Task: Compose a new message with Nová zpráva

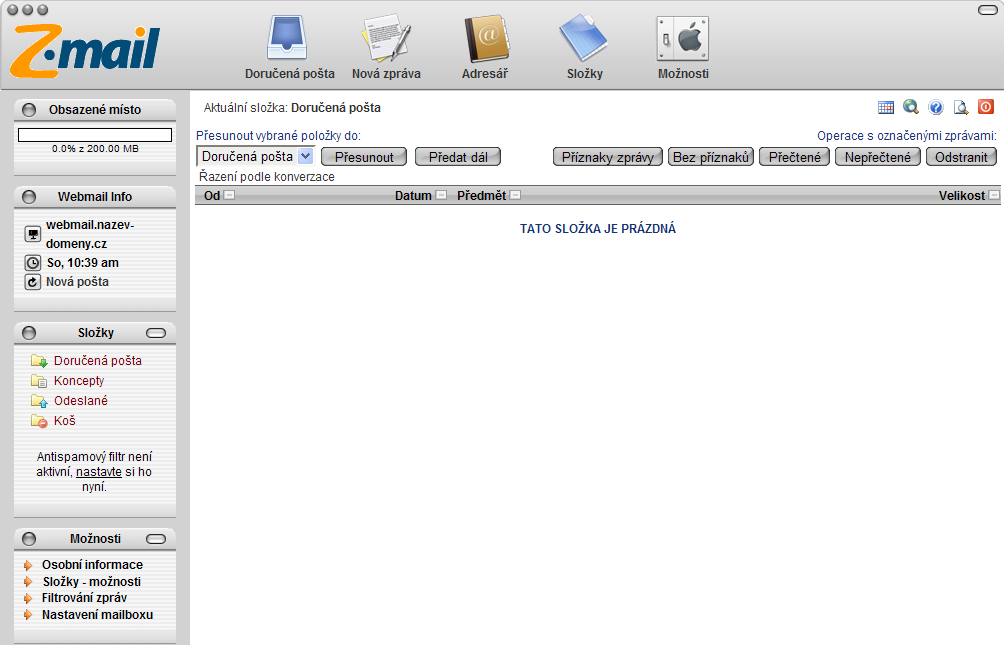Action: (386, 47)
